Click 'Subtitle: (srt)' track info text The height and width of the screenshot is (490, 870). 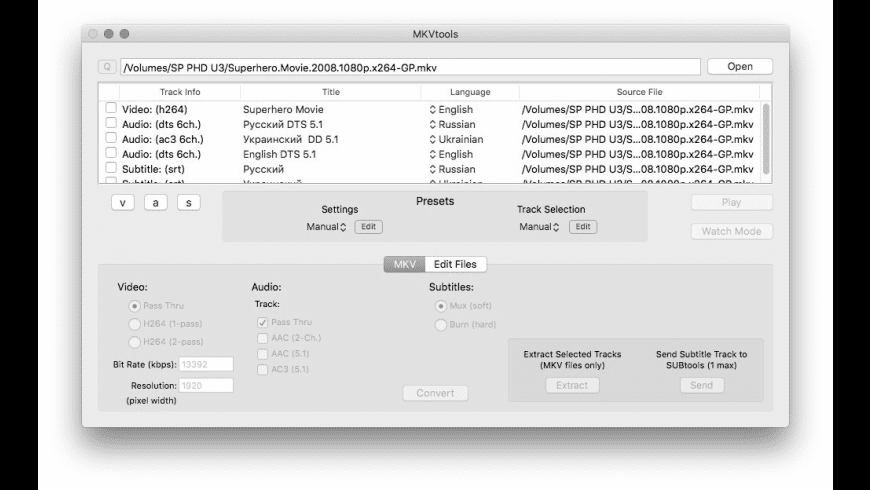pos(153,170)
